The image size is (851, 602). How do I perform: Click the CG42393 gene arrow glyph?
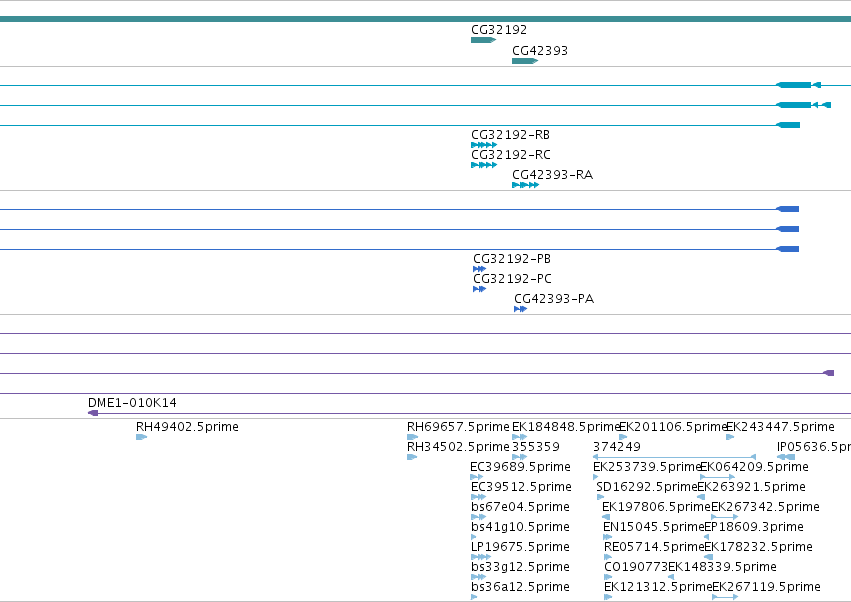(525, 61)
